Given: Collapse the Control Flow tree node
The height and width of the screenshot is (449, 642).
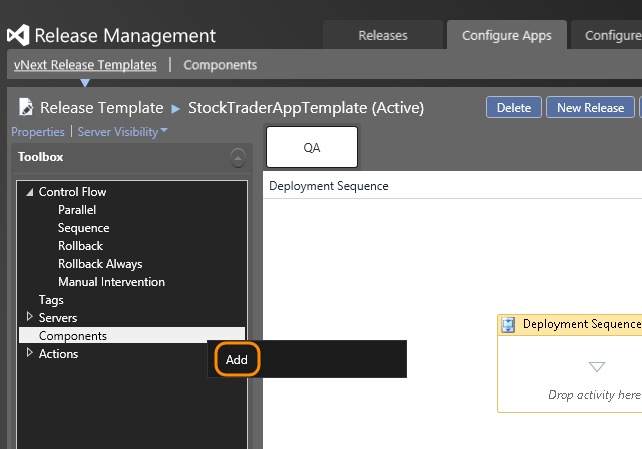Looking at the screenshot, I should (x=29, y=192).
